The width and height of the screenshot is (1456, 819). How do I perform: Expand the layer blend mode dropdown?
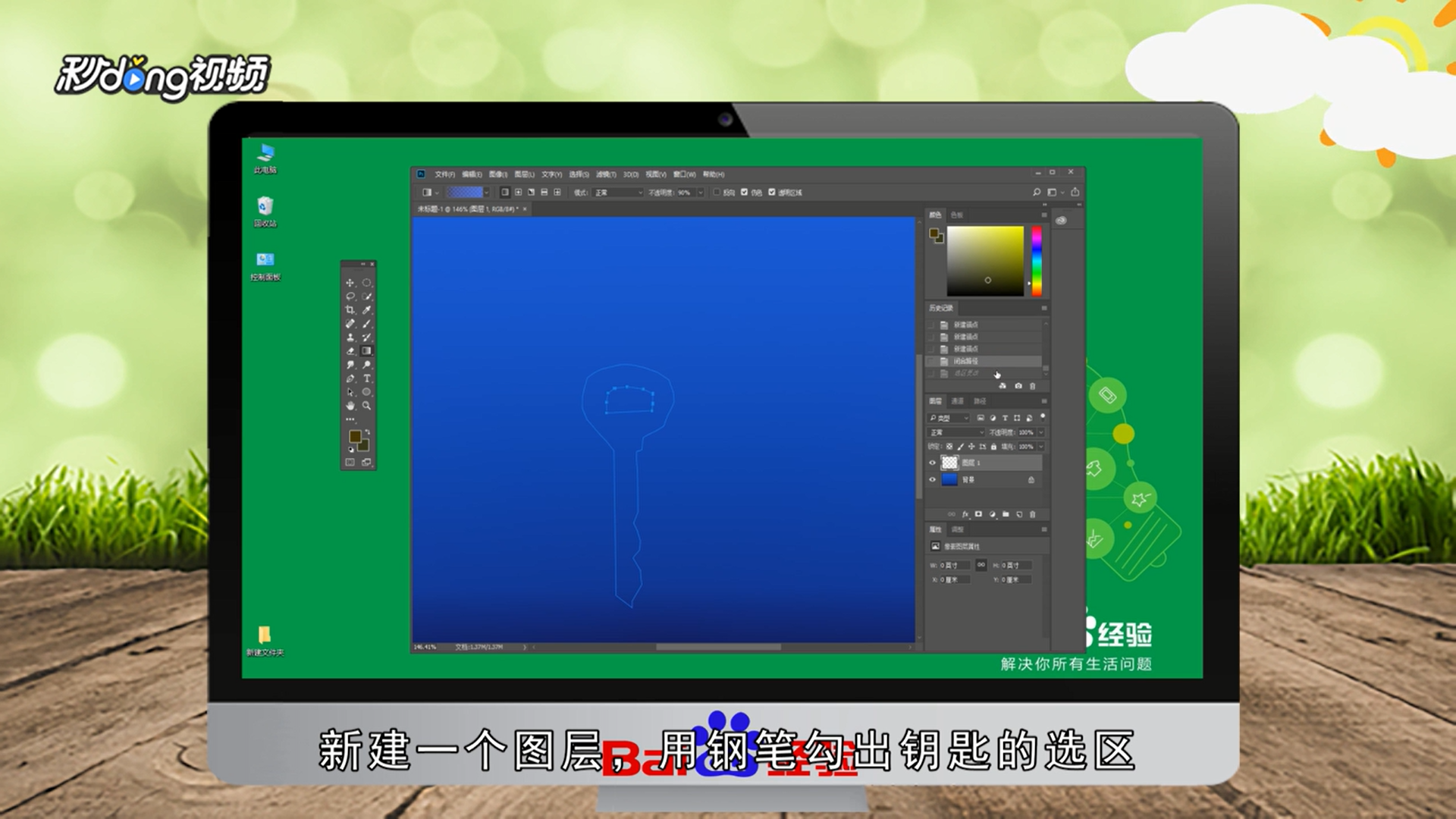tap(957, 432)
